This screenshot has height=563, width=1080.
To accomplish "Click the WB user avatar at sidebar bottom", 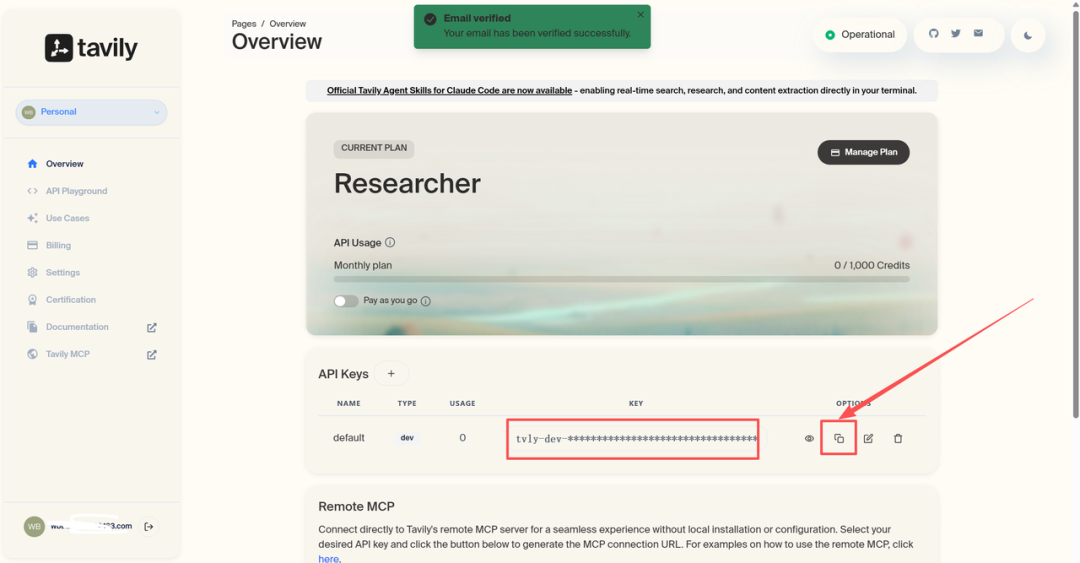I will pos(34,526).
